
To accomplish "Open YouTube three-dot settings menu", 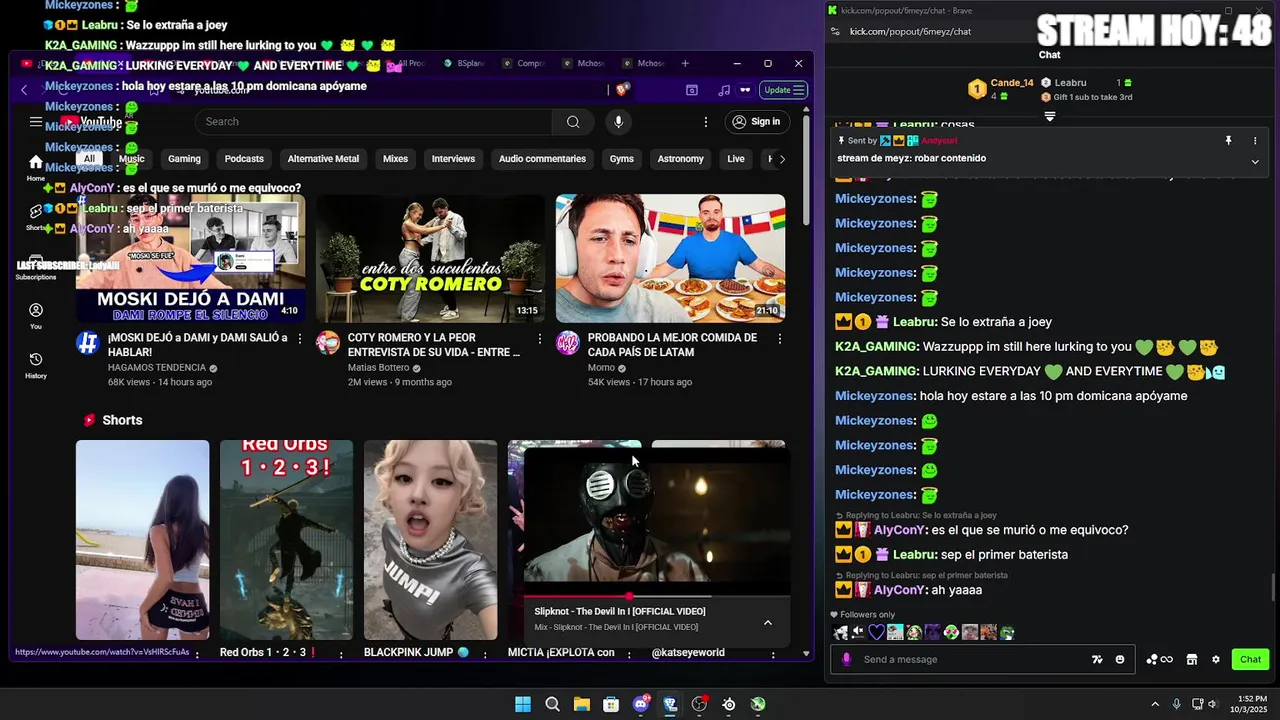I will coord(706,122).
